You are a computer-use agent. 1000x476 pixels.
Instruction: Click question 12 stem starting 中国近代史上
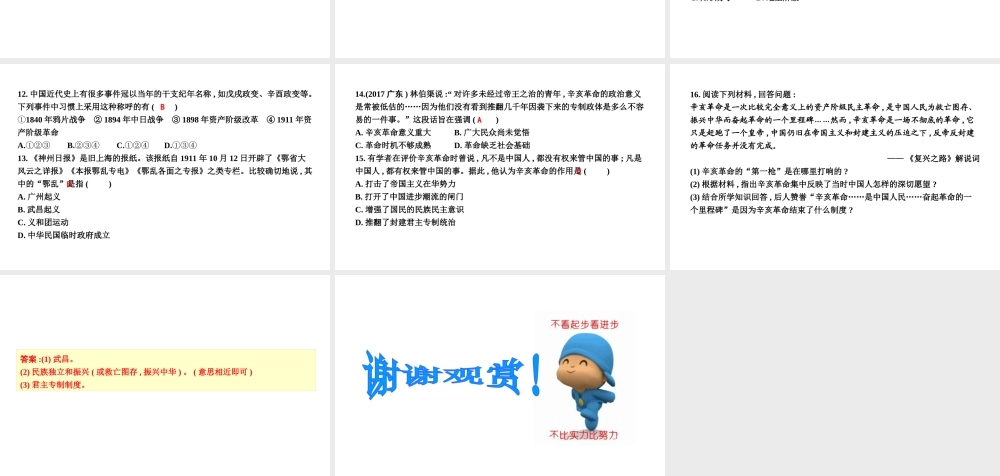coord(165,100)
